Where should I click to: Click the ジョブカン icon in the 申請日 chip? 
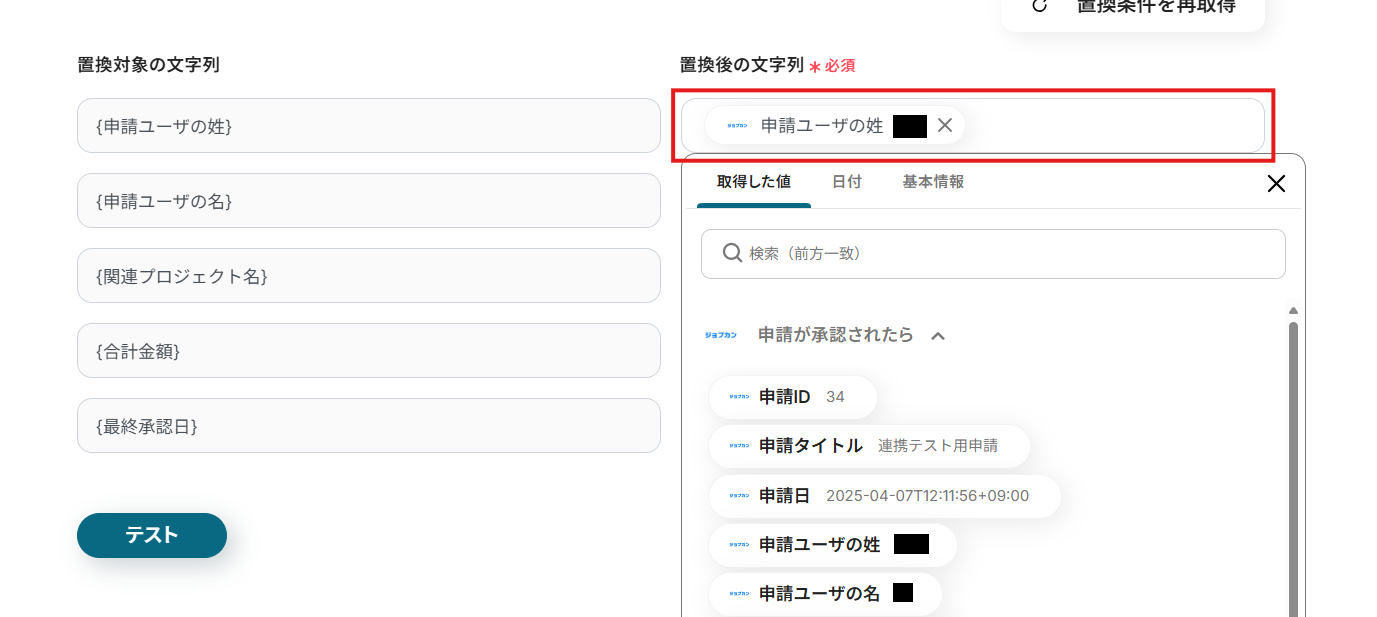(x=739, y=496)
